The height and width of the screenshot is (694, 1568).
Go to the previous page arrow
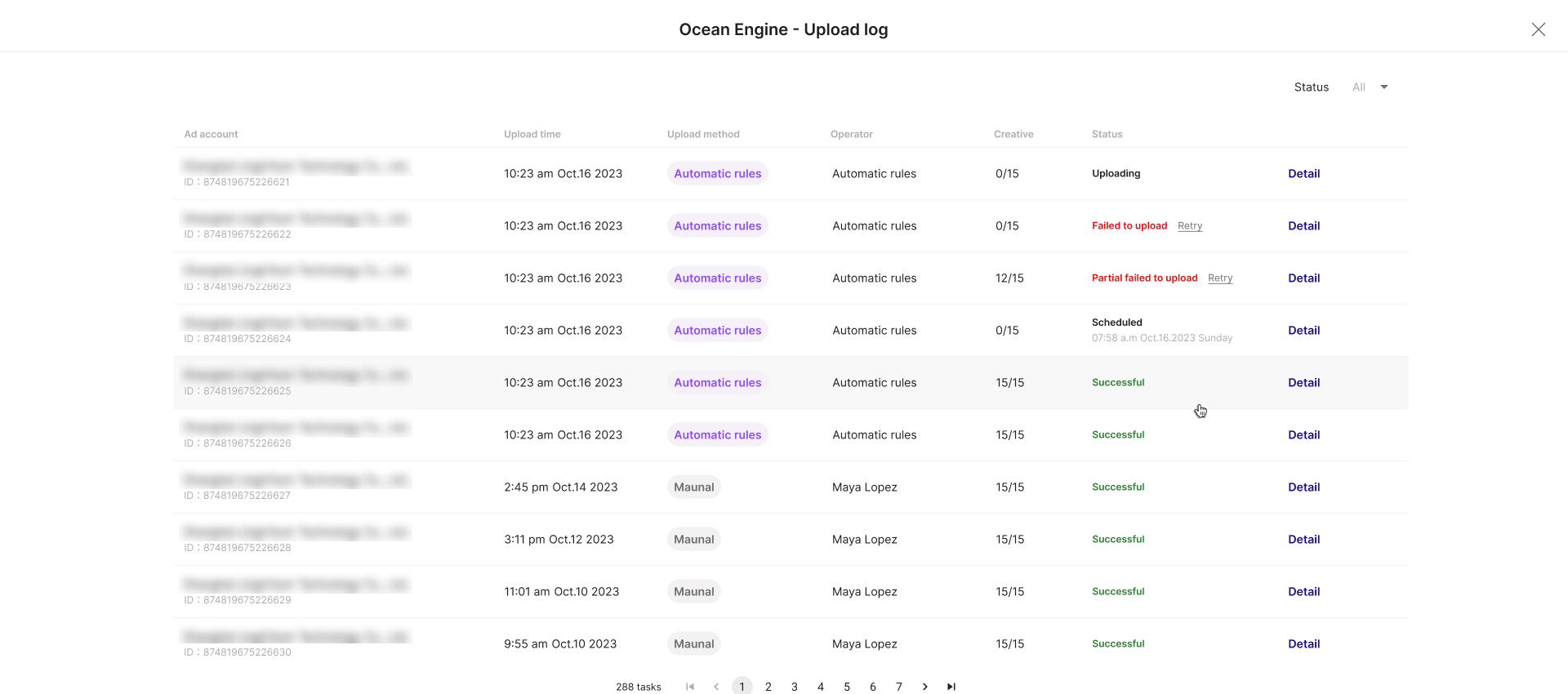(x=716, y=687)
